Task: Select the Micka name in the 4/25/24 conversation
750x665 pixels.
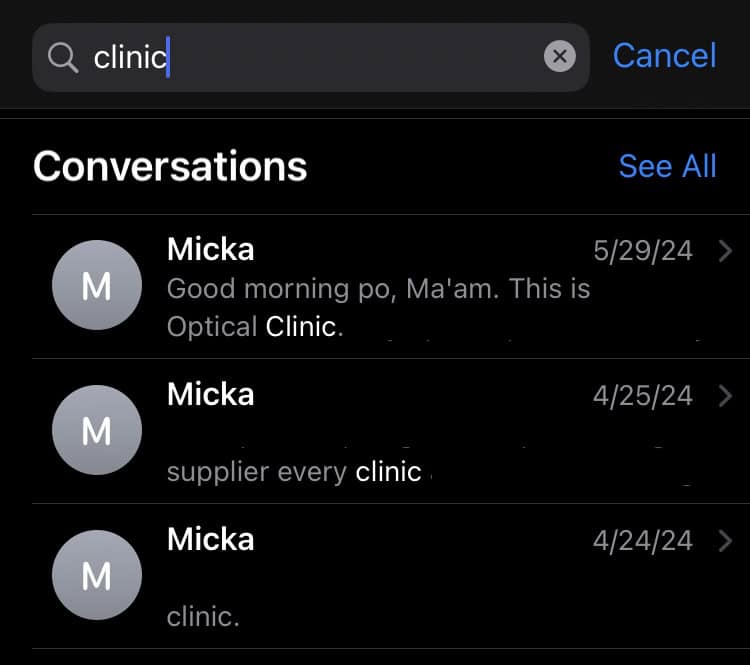Action: [211, 395]
